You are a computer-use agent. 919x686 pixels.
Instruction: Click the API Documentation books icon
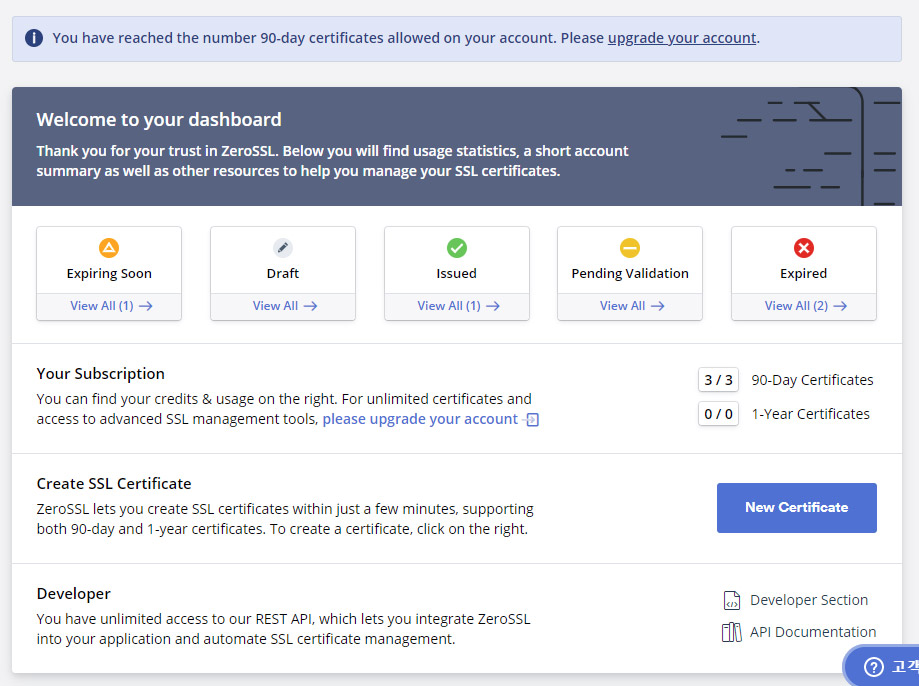731,632
